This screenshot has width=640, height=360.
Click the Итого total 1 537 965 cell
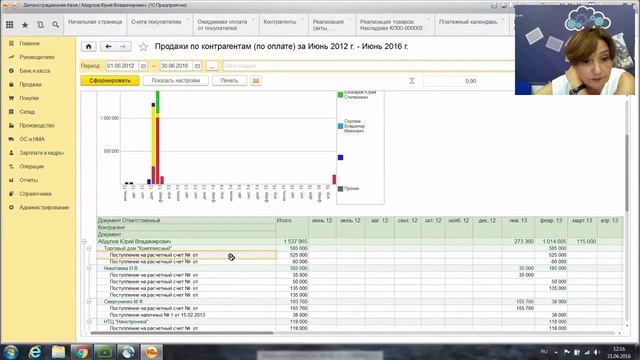coord(292,242)
